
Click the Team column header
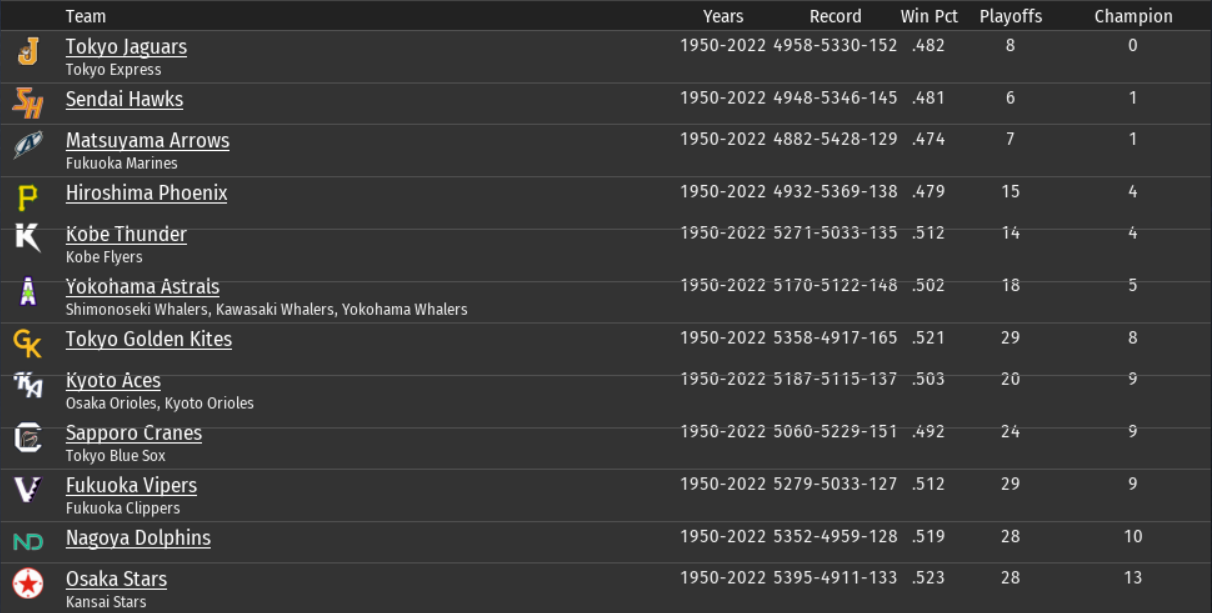tap(85, 16)
